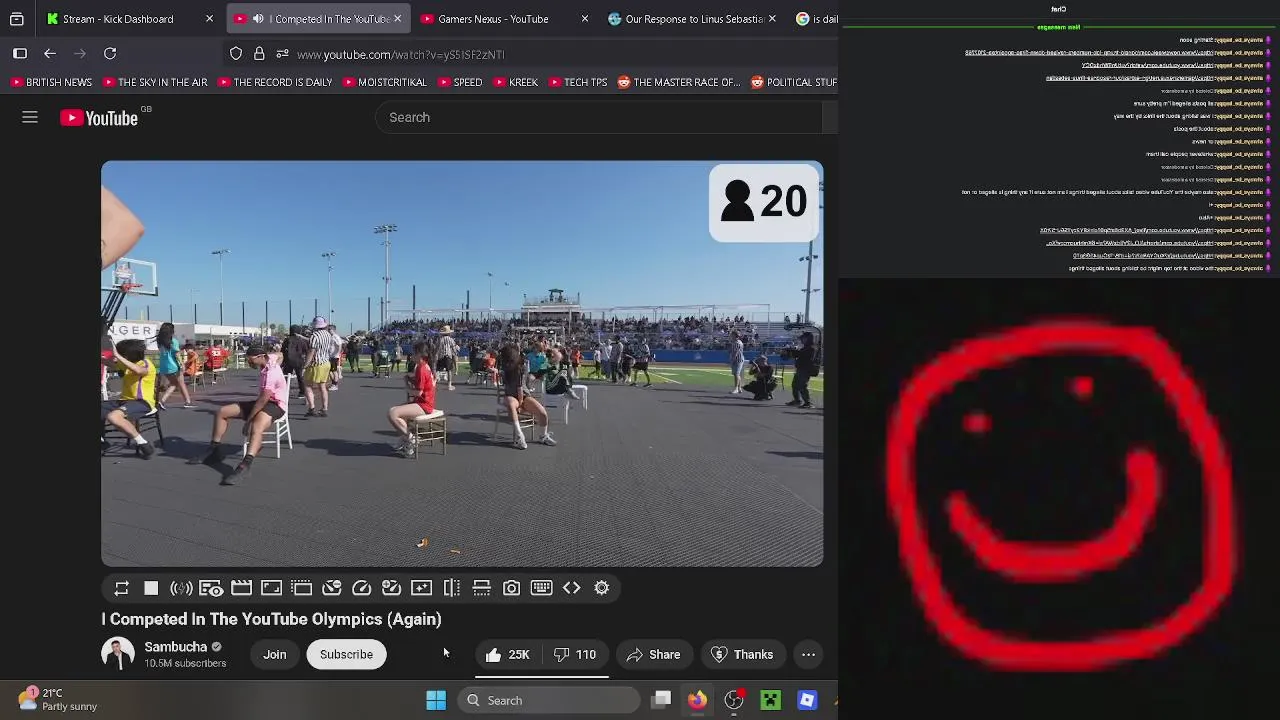Click the video player frame
Screen dimensions: 1280x720
click(462, 364)
